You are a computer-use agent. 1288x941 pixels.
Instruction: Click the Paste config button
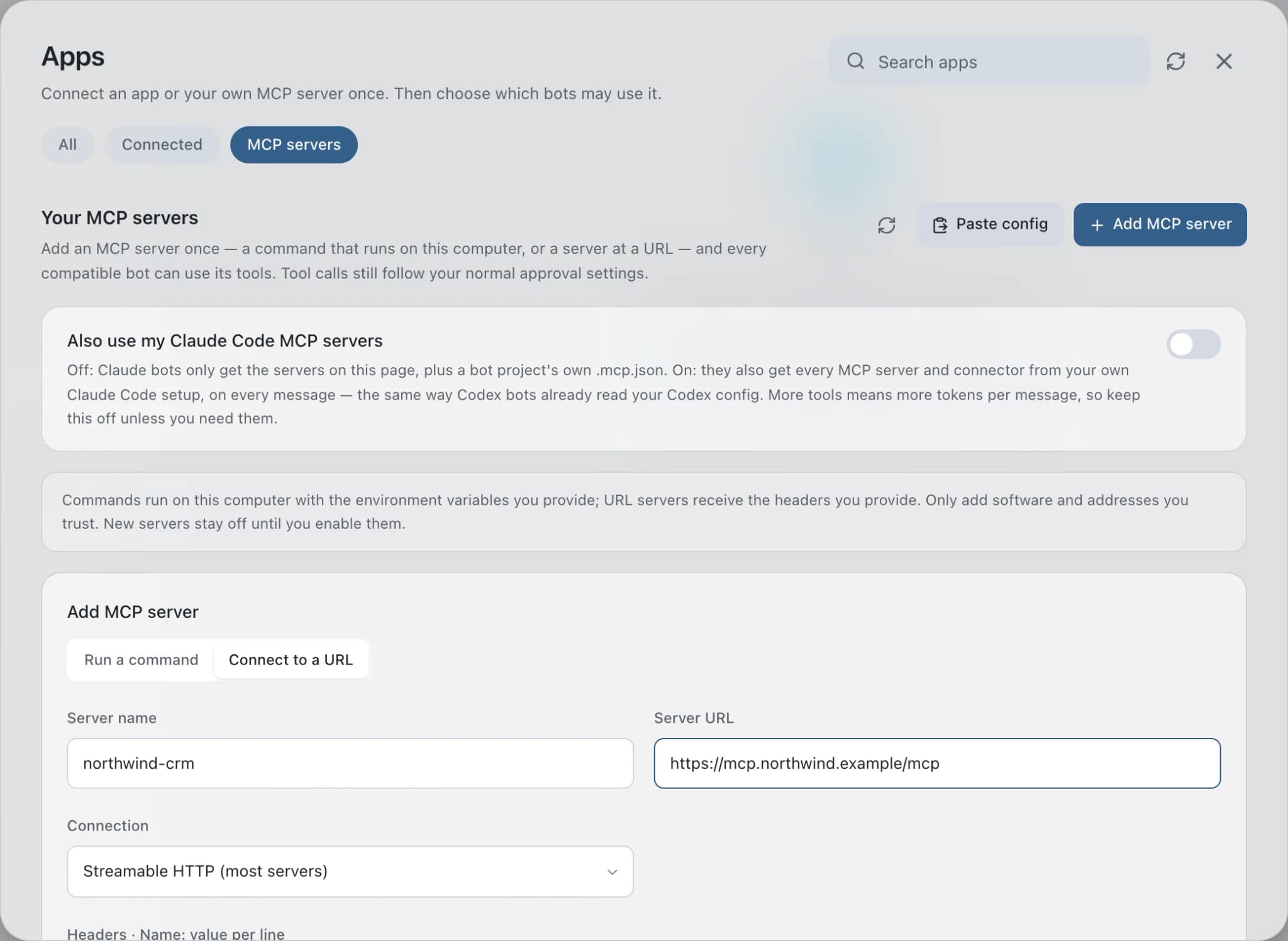tap(990, 224)
